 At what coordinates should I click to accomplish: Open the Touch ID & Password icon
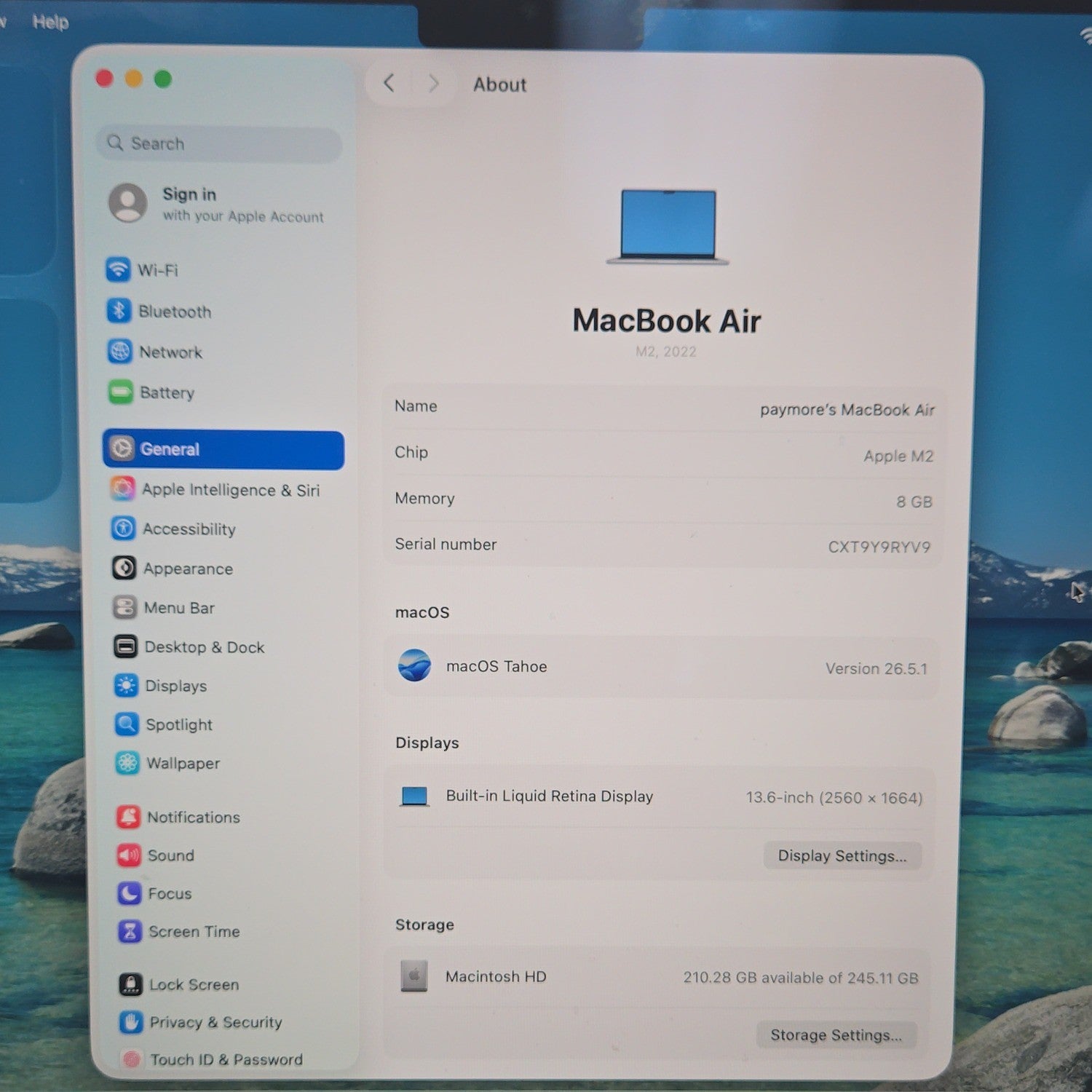(132, 1059)
